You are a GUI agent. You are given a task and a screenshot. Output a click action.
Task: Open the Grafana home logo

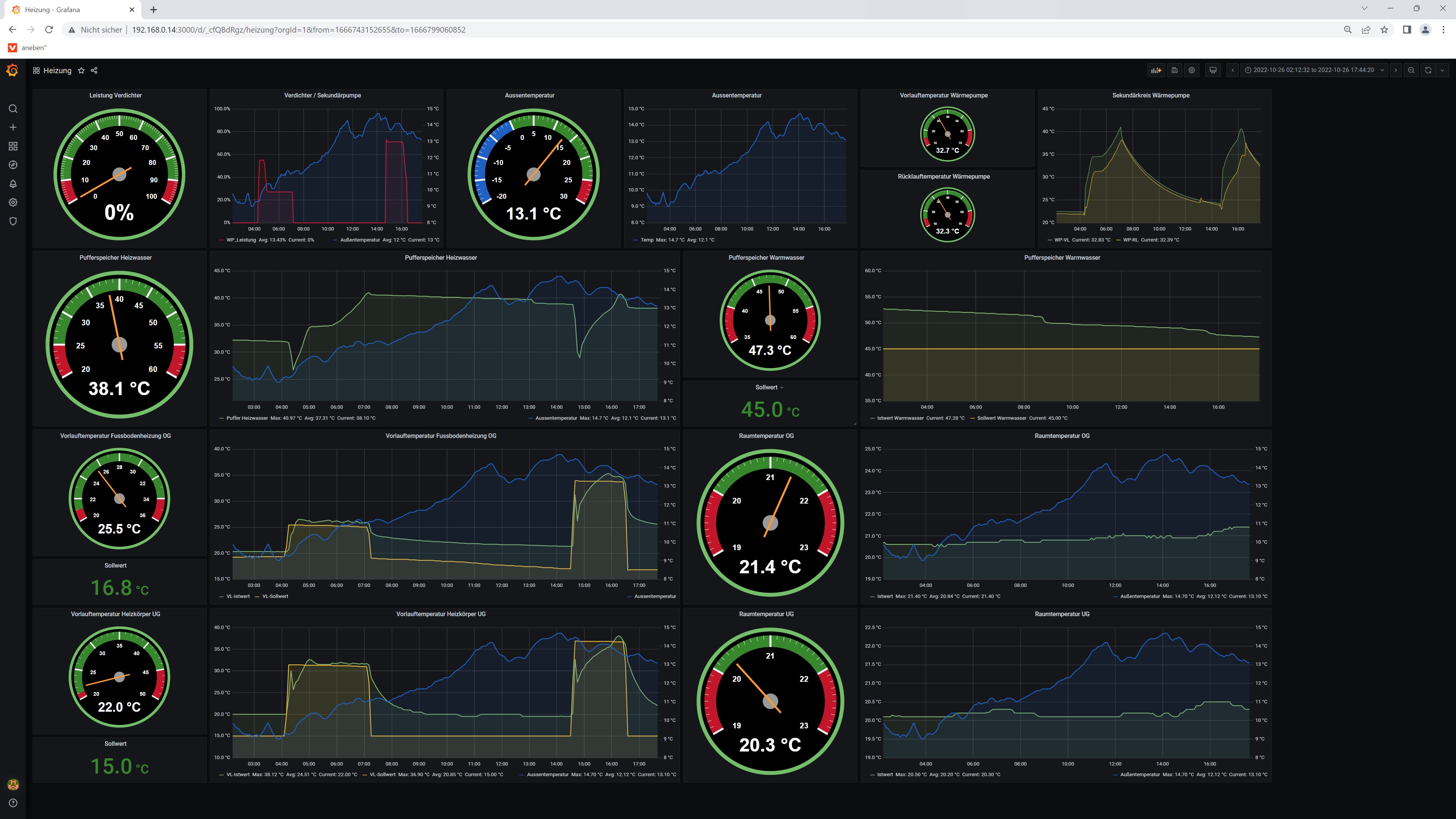coord(13,70)
